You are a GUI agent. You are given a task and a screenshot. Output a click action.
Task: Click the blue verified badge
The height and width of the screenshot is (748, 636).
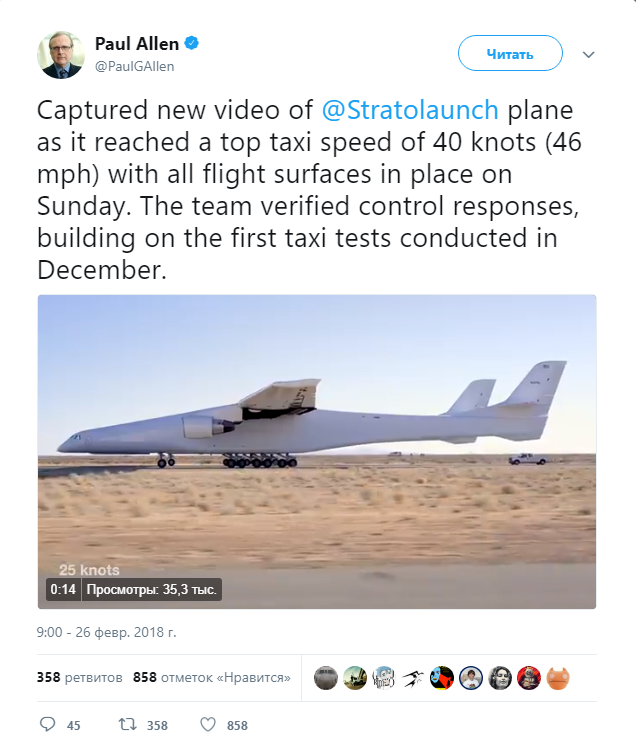point(190,44)
